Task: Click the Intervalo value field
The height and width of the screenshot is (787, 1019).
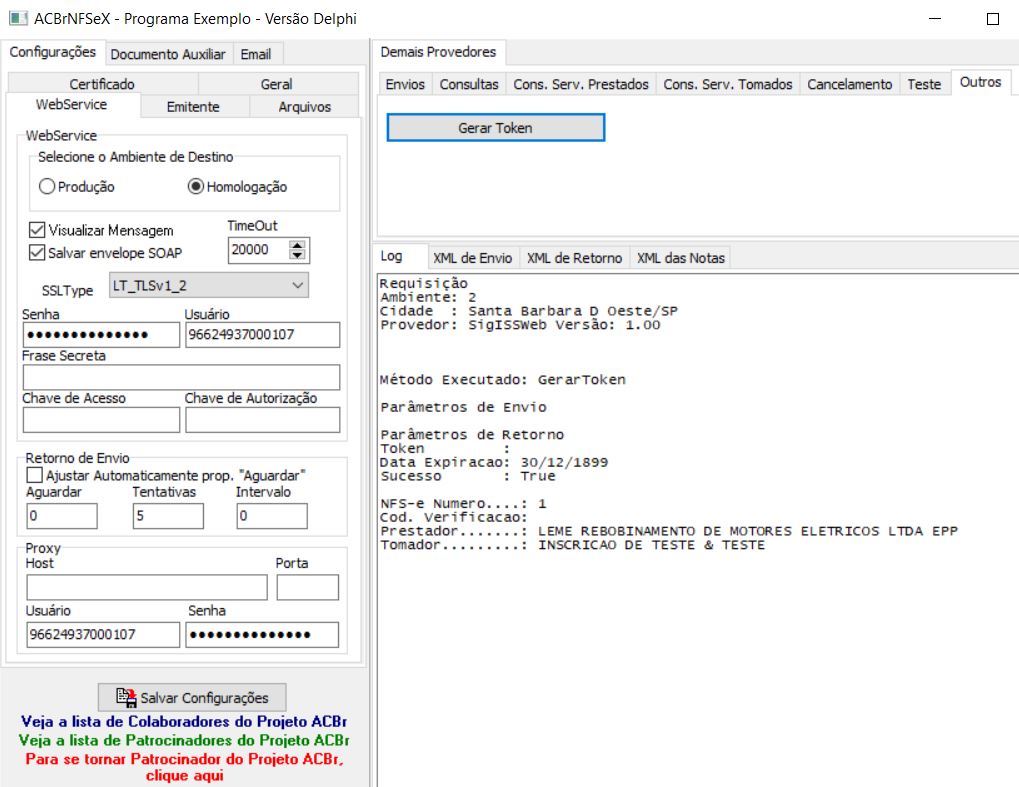Action: [272, 516]
